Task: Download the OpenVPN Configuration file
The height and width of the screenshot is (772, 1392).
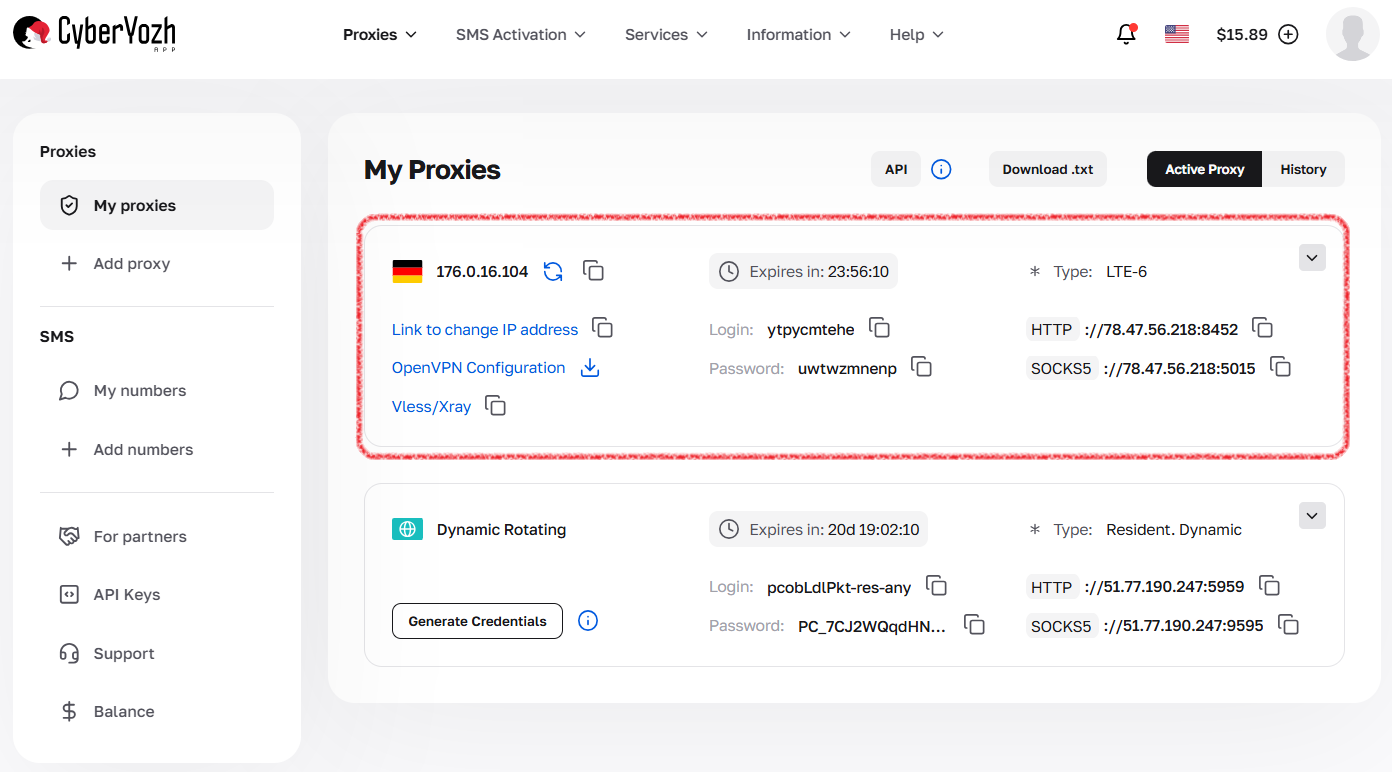Action: tap(589, 368)
